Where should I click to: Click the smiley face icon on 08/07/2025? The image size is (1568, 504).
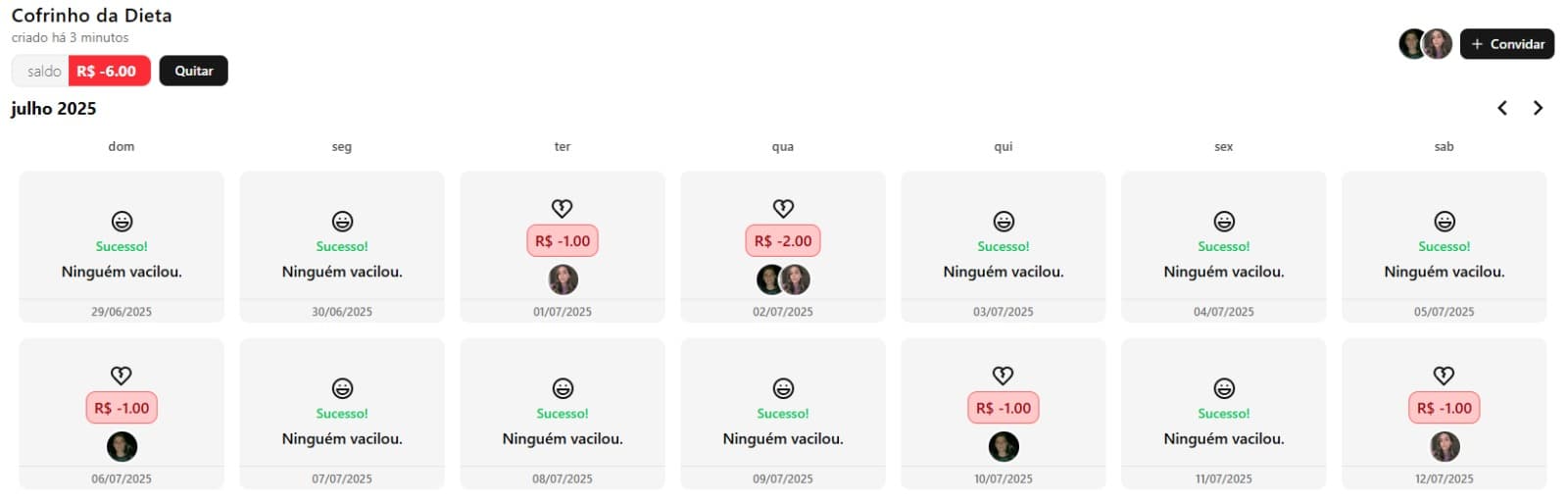coord(562,389)
